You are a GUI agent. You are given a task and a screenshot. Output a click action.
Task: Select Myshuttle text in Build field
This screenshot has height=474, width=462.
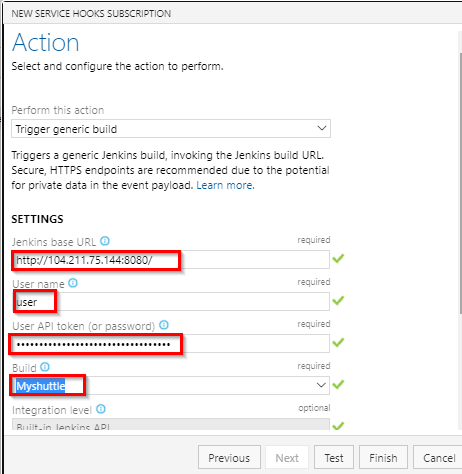click(41, 386)
